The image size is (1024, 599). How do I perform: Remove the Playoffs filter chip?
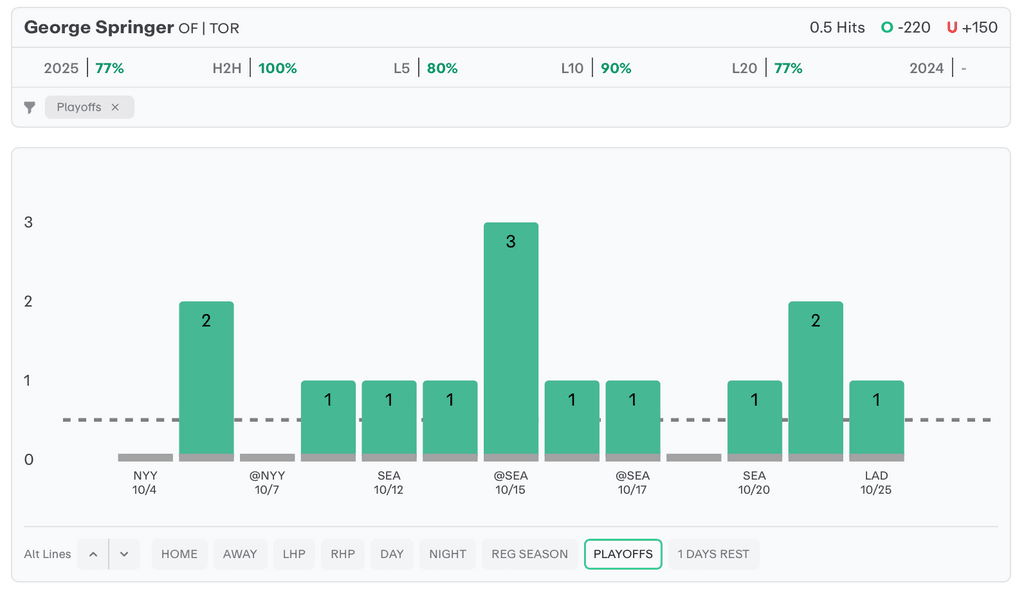pos(115,107)
